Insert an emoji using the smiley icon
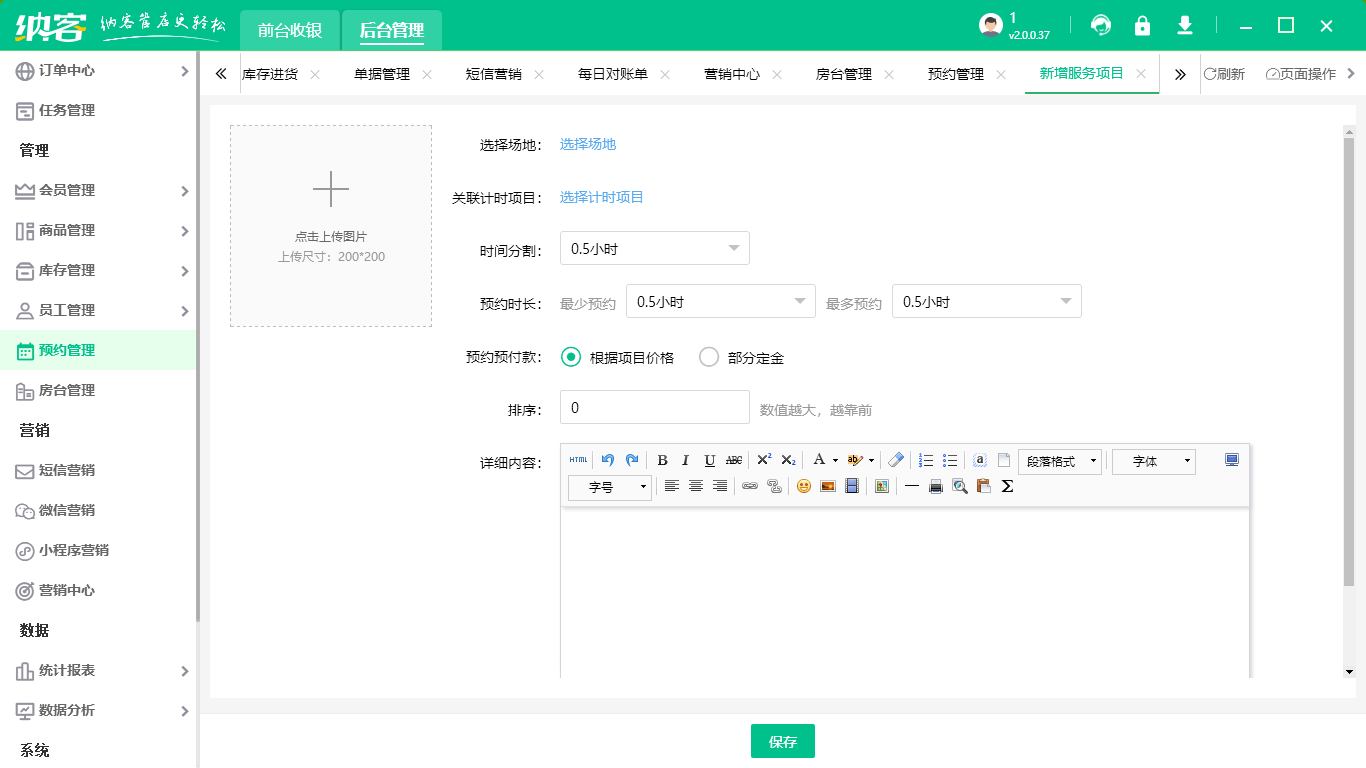 803,487
